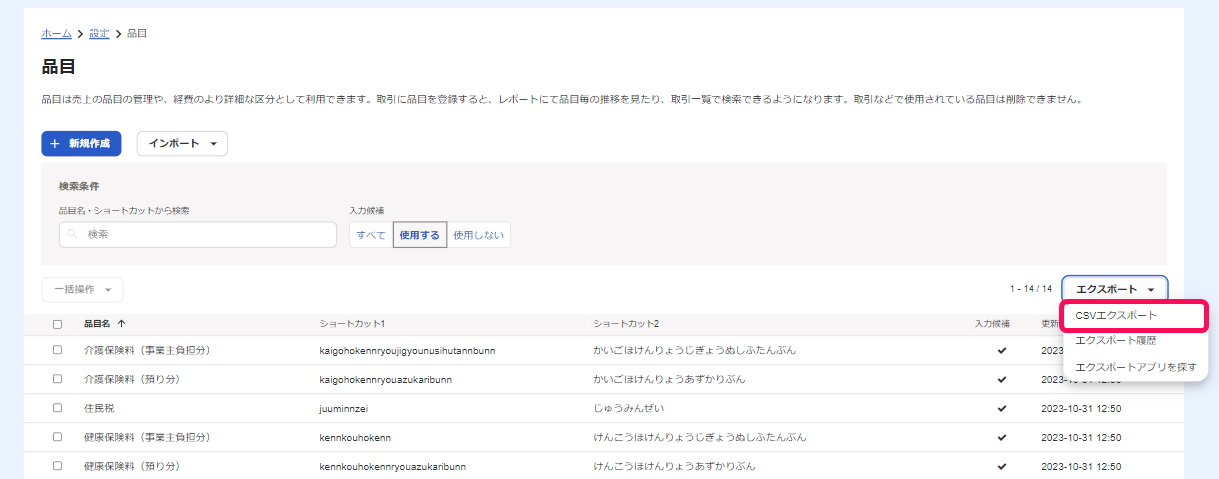Click the checkmark for 介護保険料（事業主負担分） row
1219x479 pixels.
click(1001, 351)
